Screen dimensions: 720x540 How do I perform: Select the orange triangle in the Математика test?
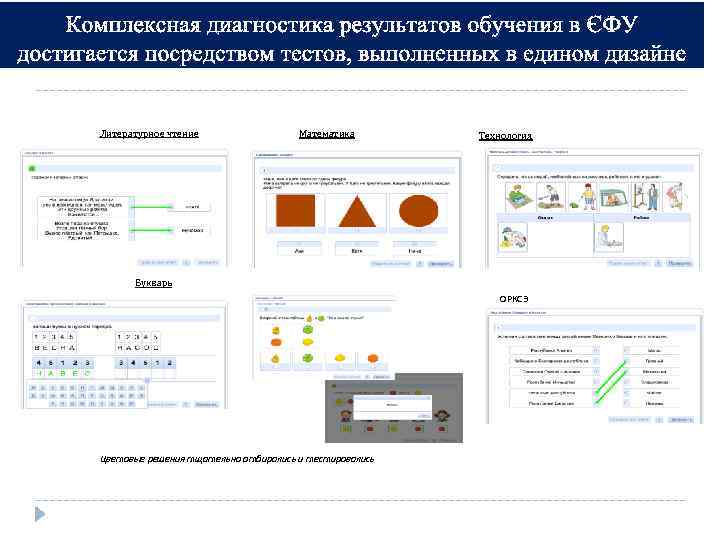tap(357, 211)
